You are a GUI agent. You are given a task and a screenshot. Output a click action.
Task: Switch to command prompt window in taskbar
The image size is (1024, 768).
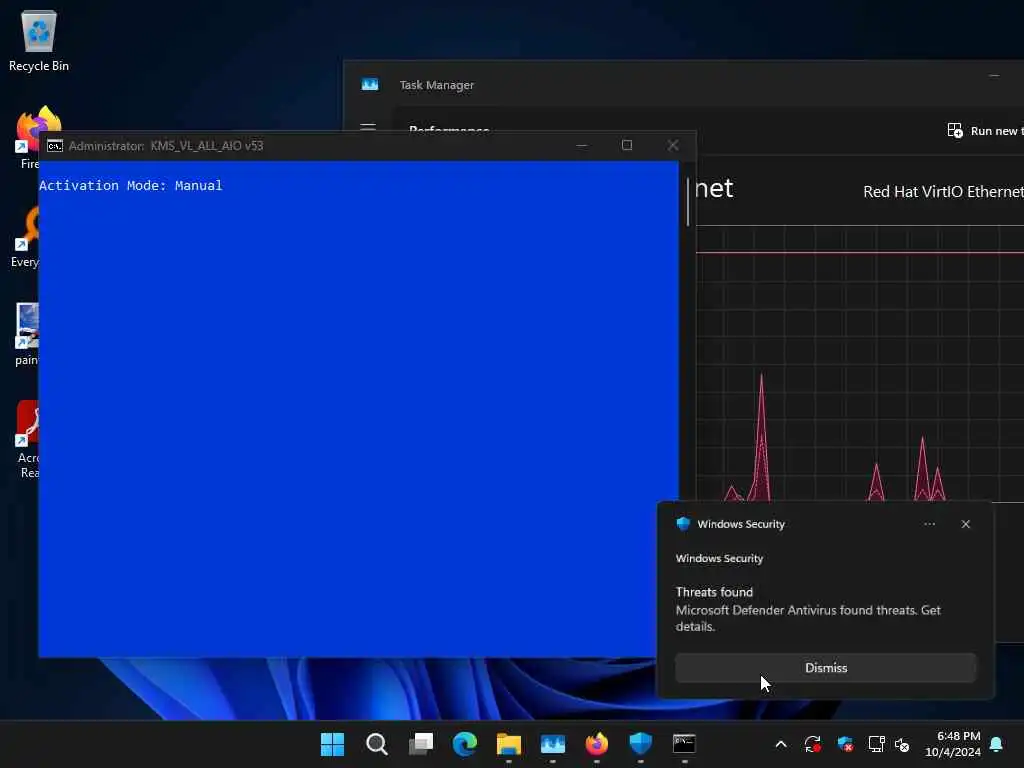click(x=684, y=744)
